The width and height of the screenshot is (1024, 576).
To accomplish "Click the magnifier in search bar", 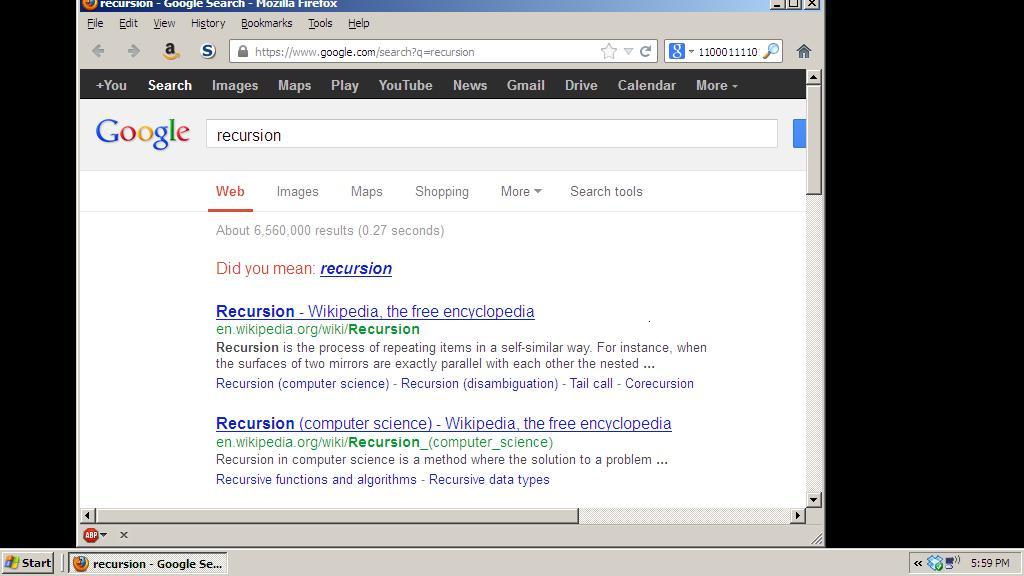I will [771, 51].
